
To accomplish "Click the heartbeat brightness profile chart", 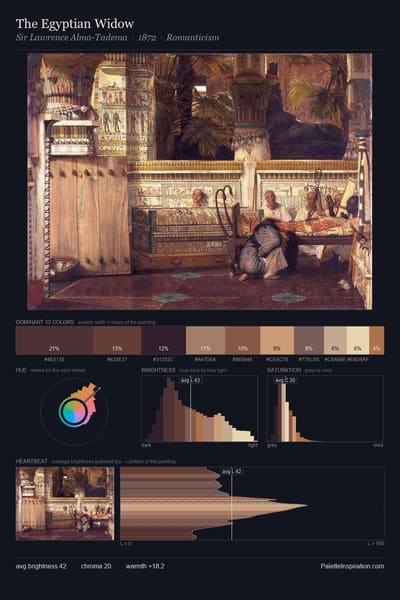I will (x=252, y=504).
